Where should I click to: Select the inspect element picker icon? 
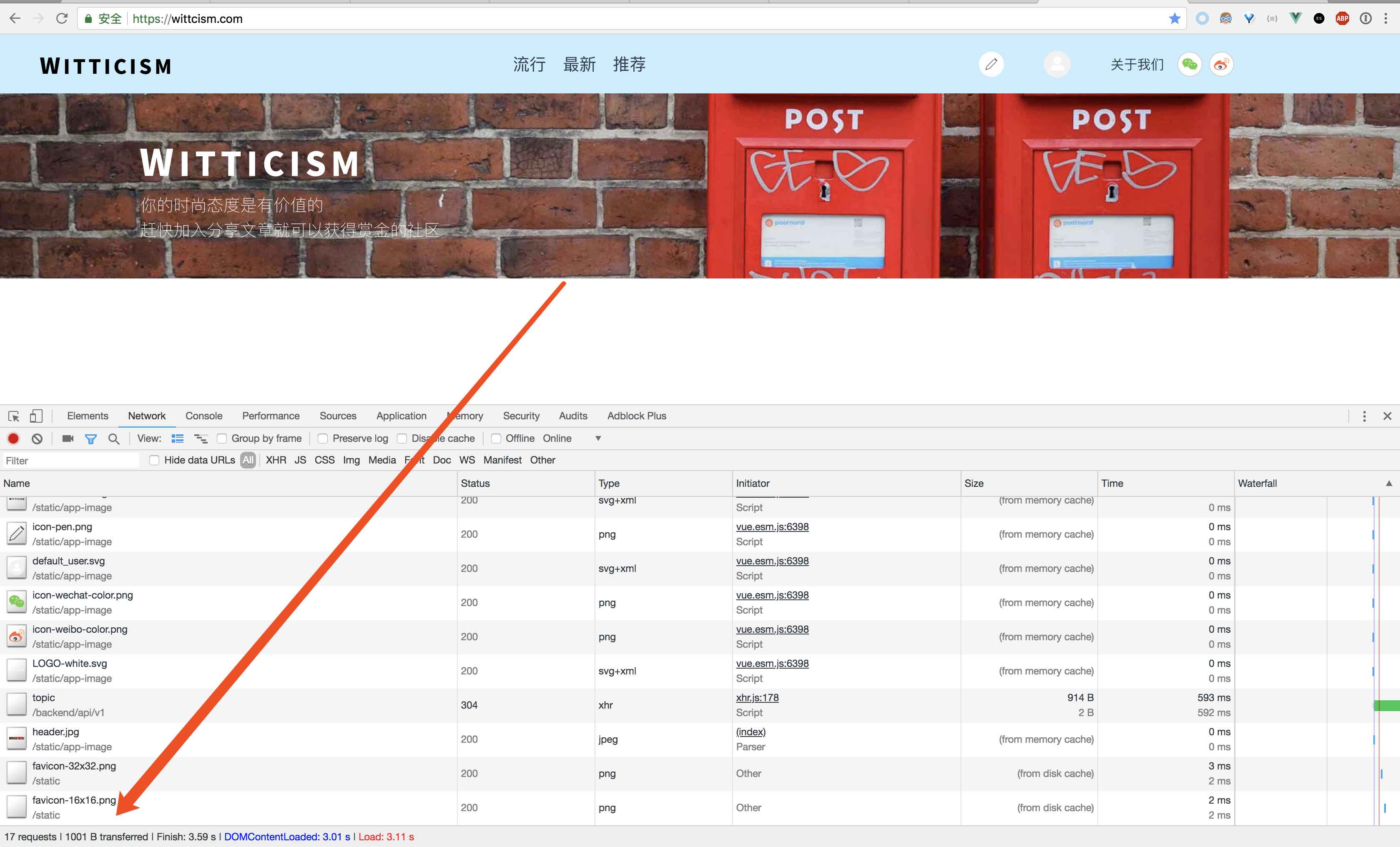(14, 416)
